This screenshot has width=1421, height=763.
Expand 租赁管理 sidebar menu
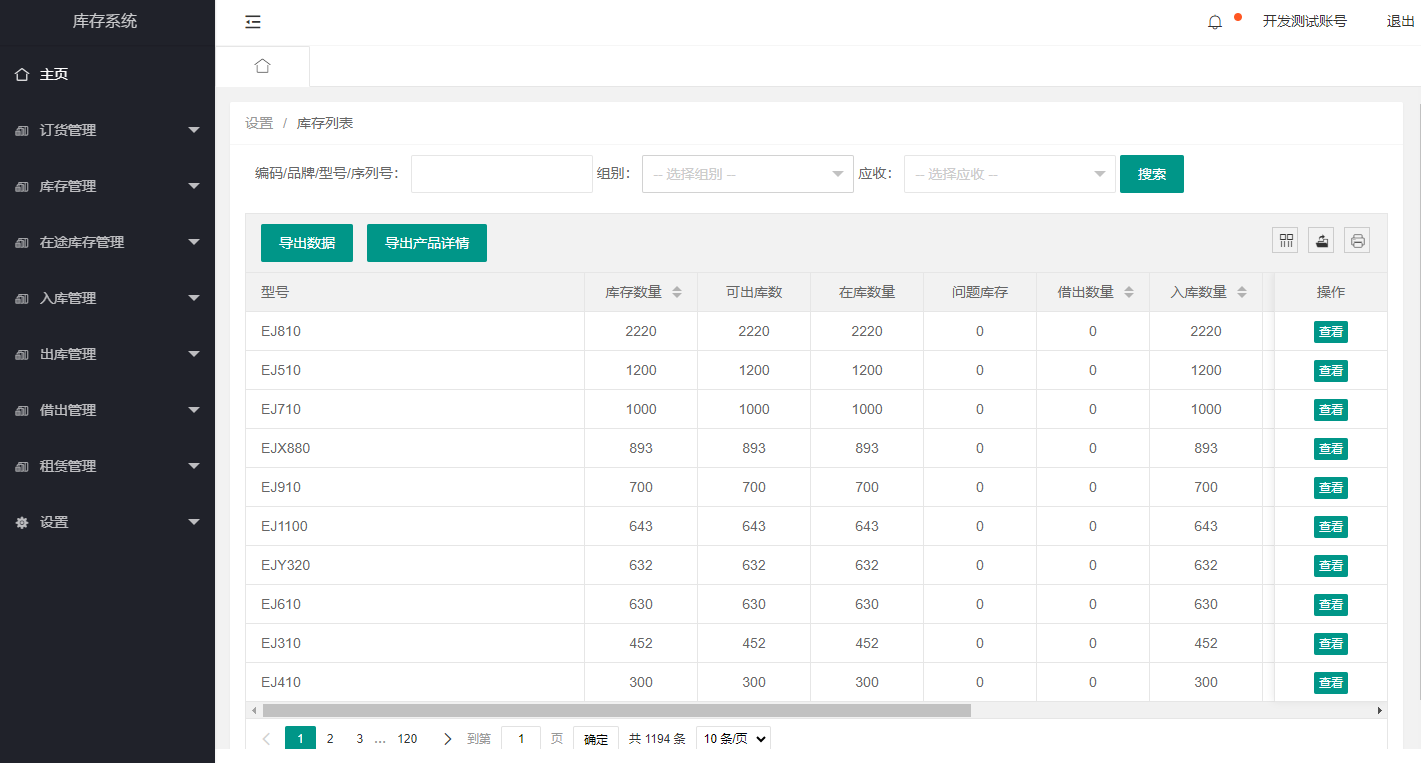107,466
